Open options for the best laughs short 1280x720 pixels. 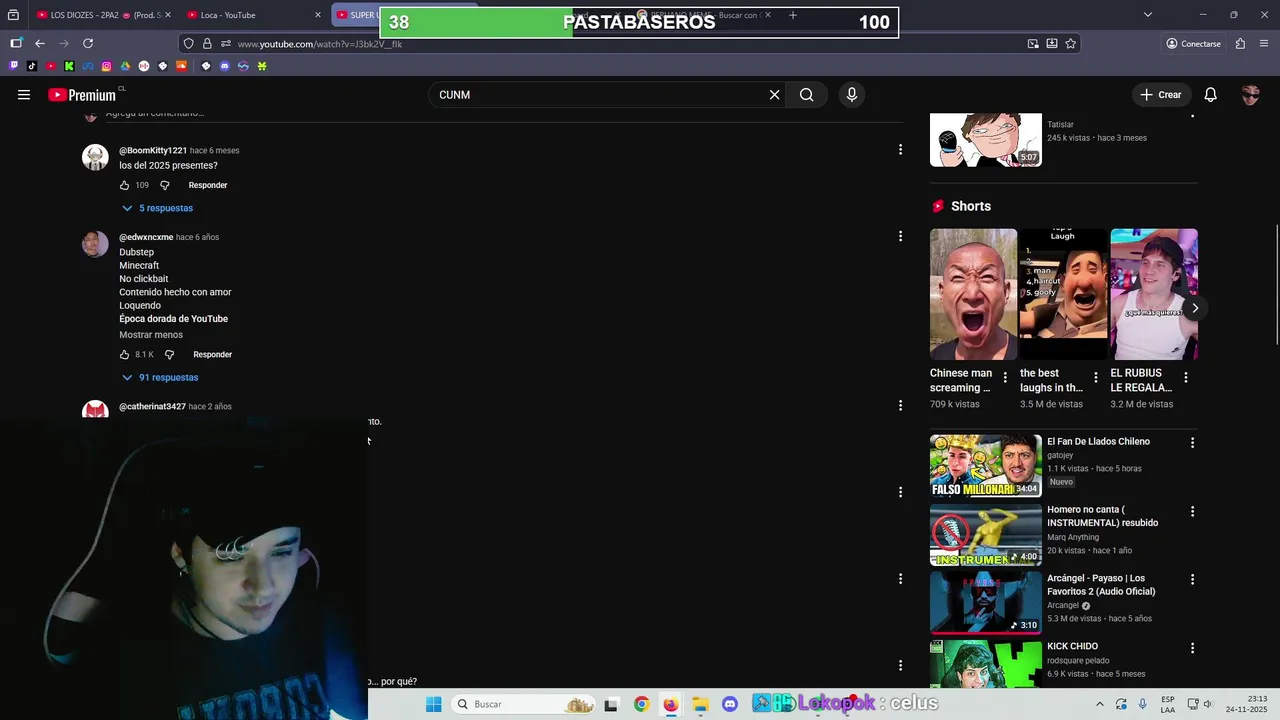(x=1095, y=378)
